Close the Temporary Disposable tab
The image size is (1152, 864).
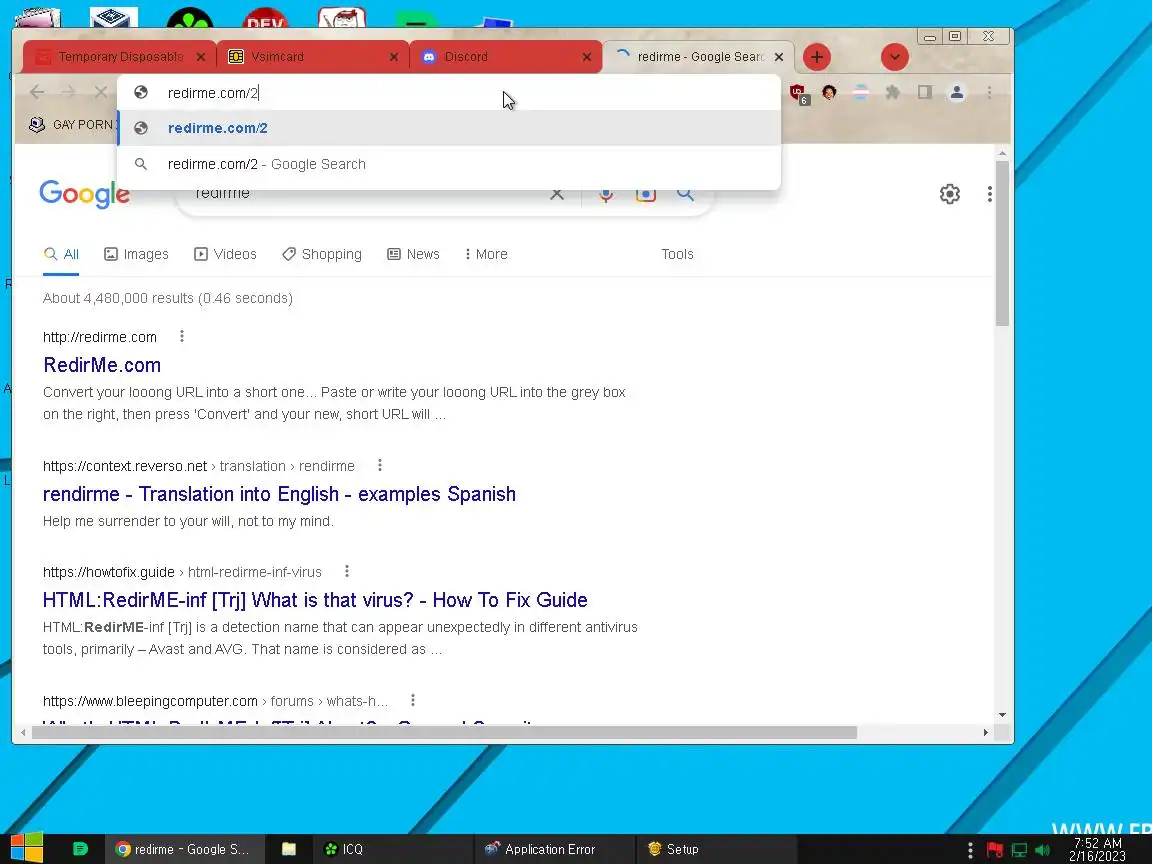point(201,57)
